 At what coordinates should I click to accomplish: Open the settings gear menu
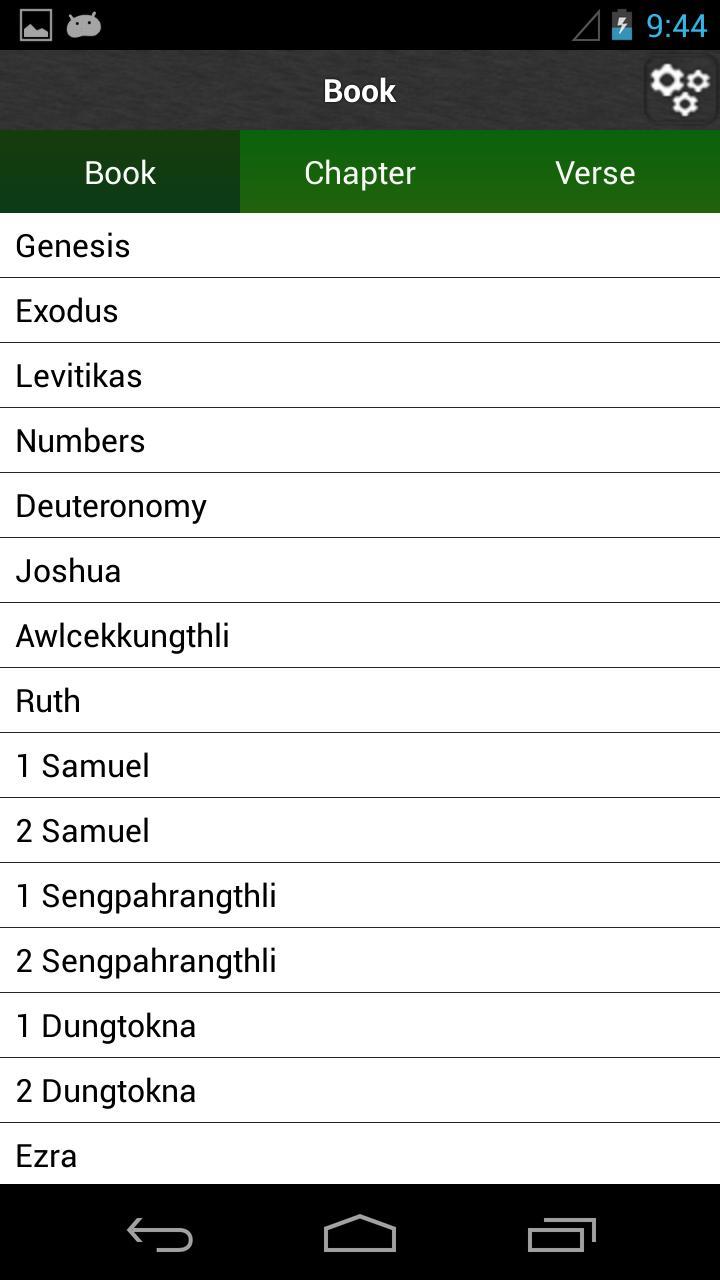pos(681,90)
